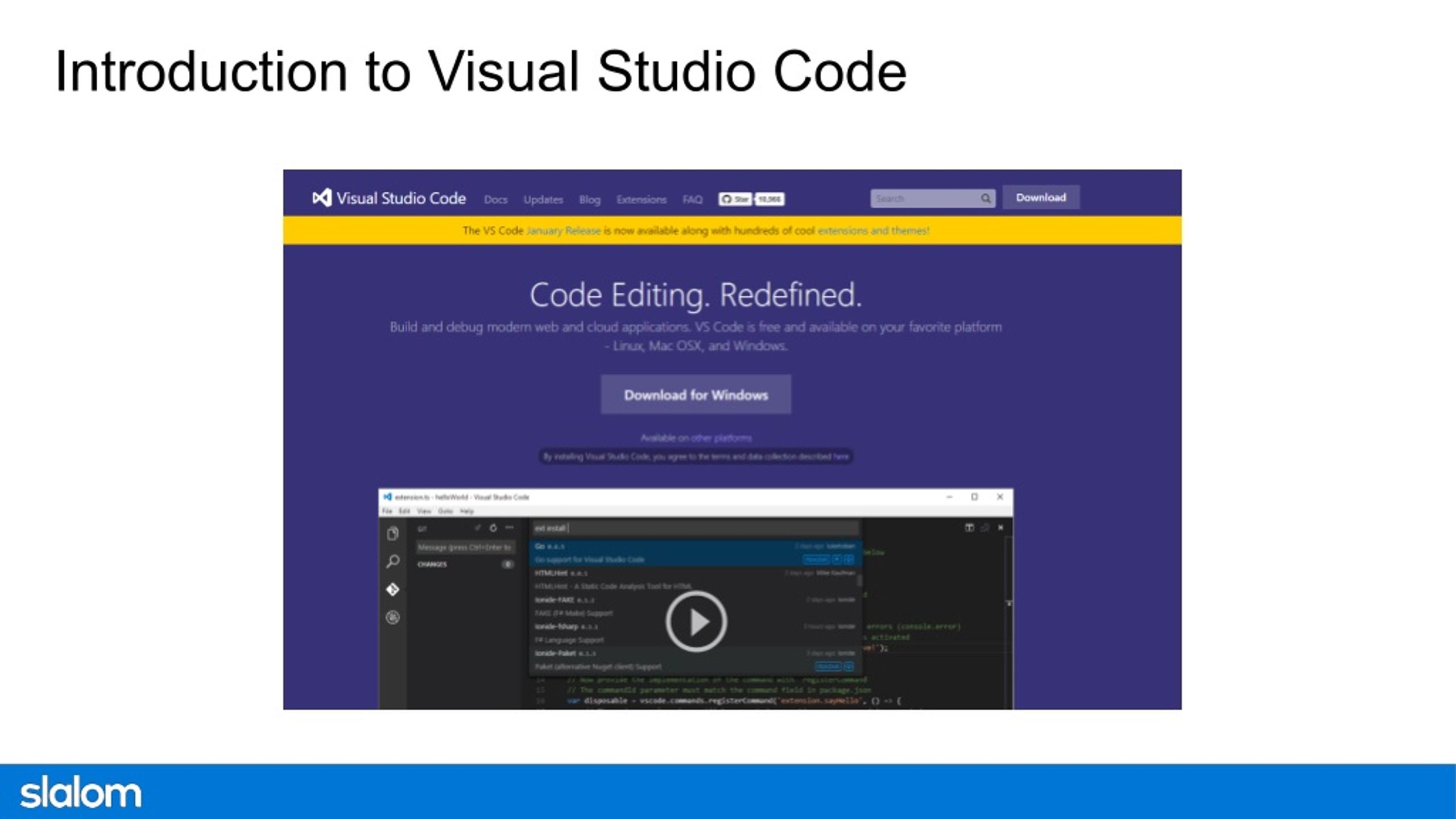This screenshot has height=819, width=1456.
Task: Select the Ionide-Paket extension entry
Action: tap(695, 660)
